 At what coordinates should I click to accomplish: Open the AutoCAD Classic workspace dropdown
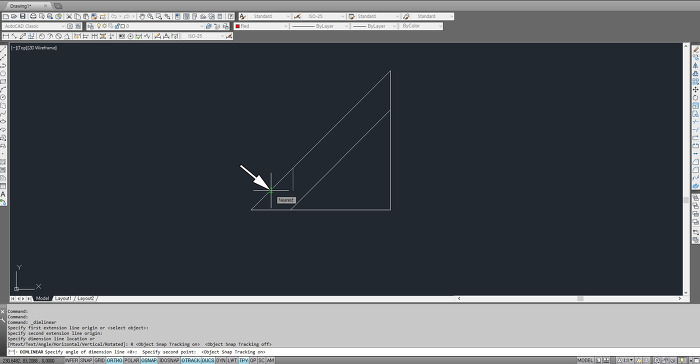[x=34, y=26]
